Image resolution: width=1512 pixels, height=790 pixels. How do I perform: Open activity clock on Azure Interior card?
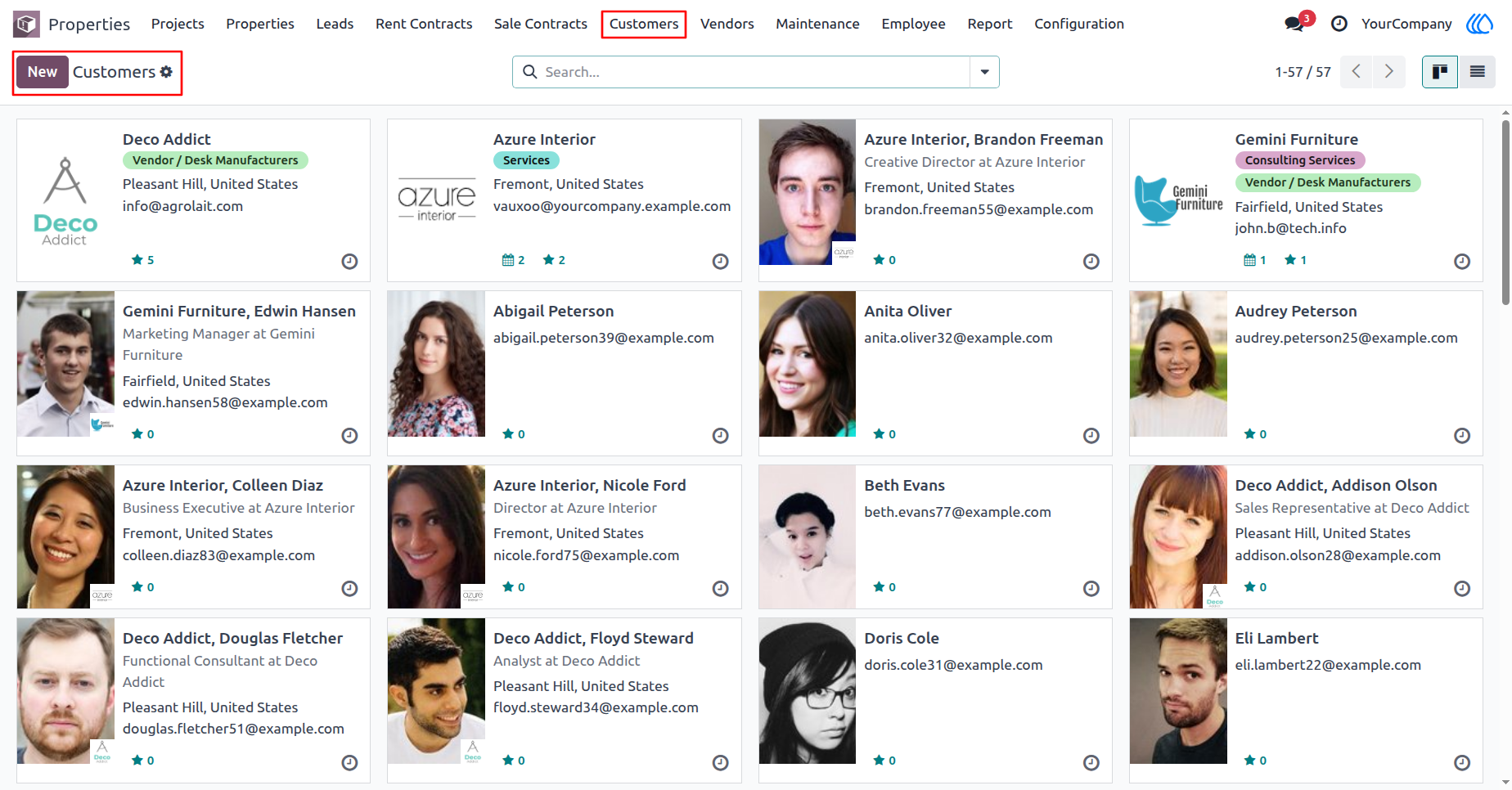pyautogui.click(x=720, y=262)
